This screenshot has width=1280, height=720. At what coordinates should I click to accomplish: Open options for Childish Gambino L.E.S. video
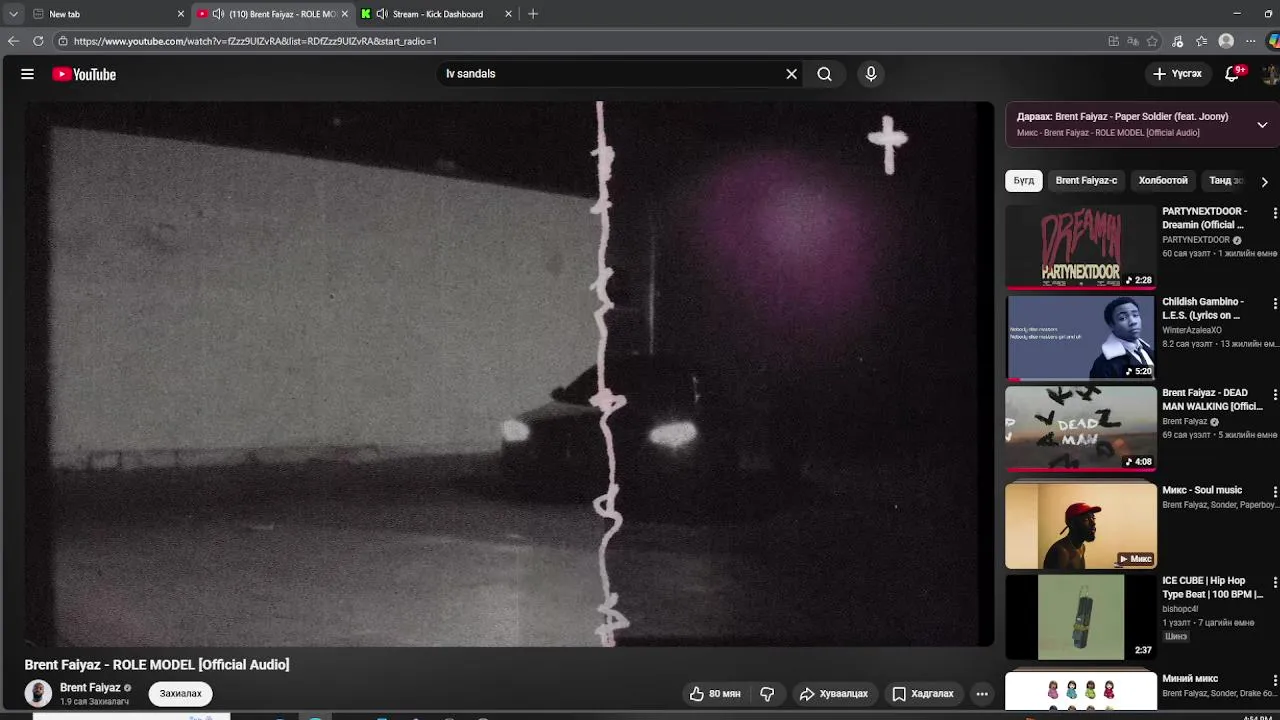[x=1274, y=303]
